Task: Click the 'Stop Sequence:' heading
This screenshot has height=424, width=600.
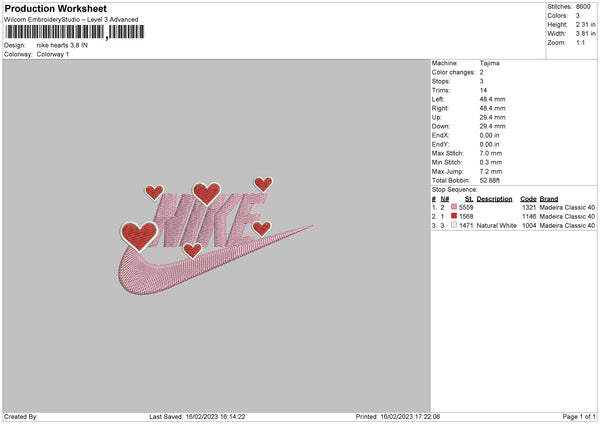Action: pos(455,190)
